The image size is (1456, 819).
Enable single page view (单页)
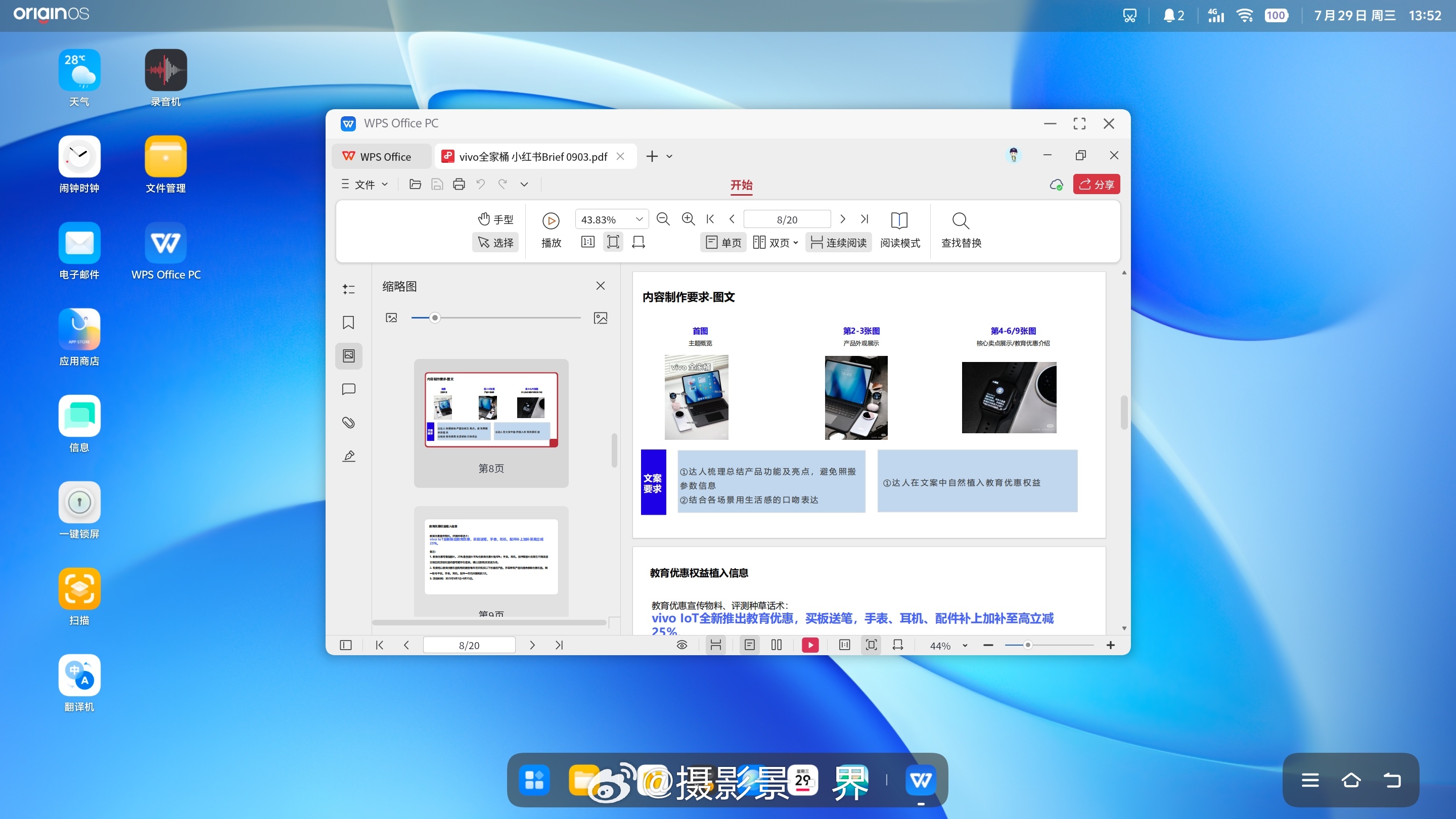tap(723, 243)
